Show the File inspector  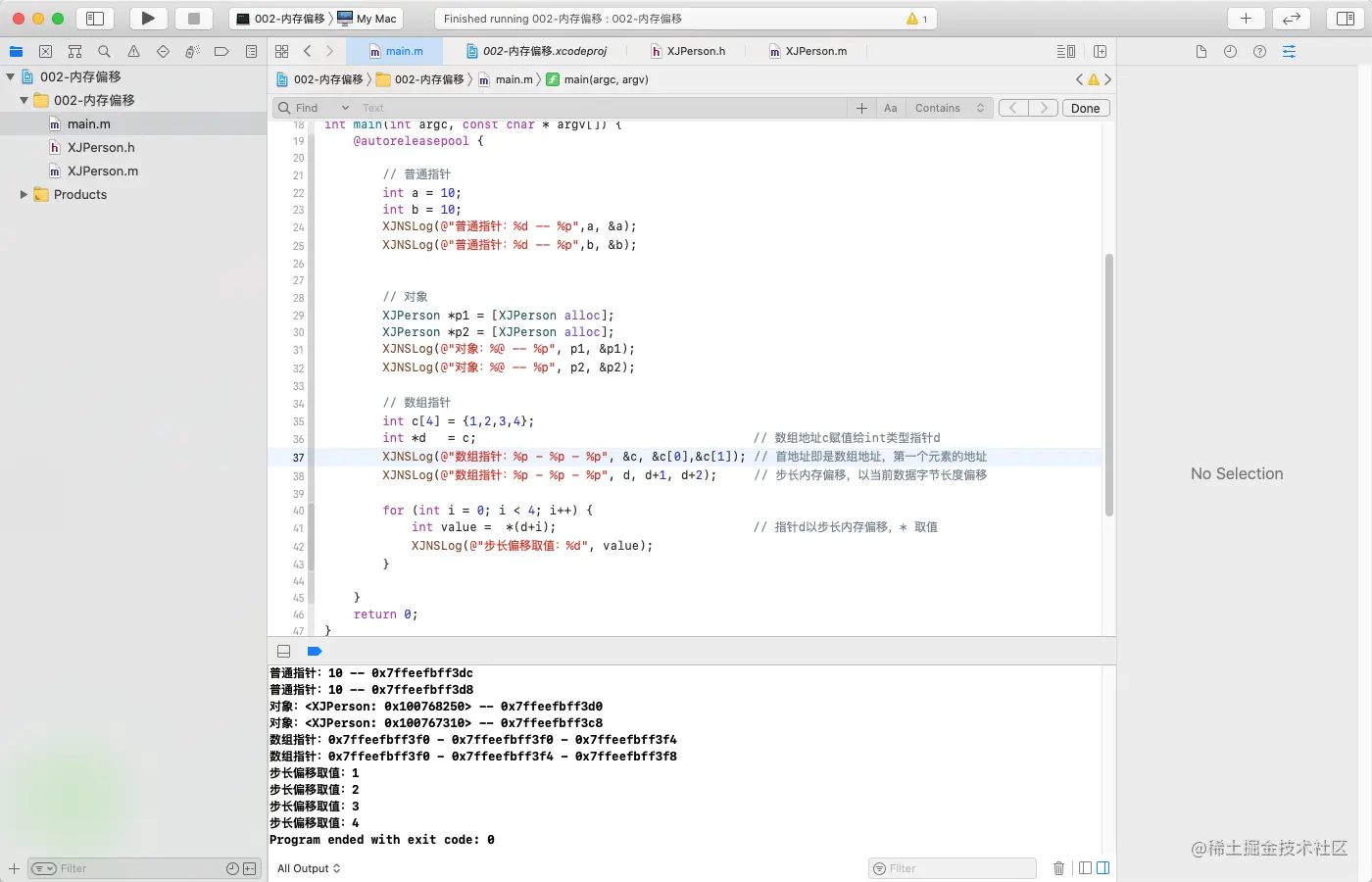click(x=1200, y=52)
